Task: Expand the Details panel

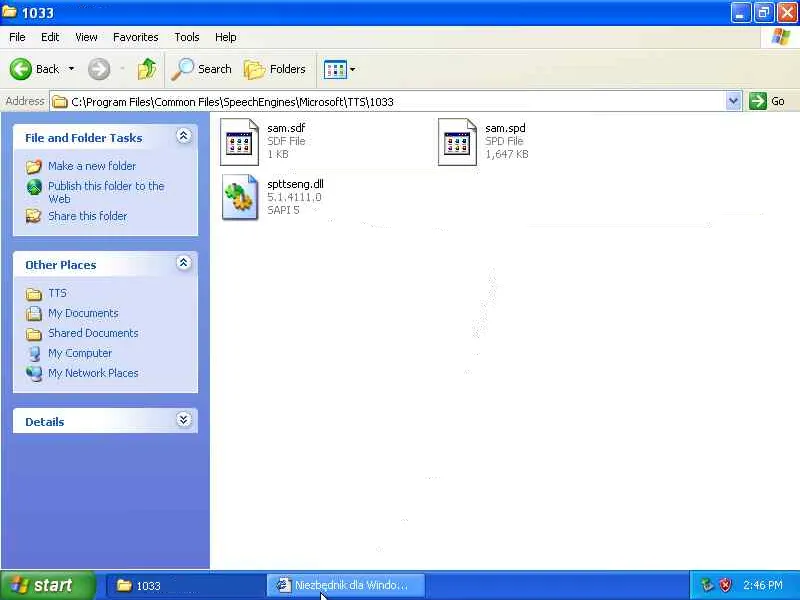Action: (184, 419)
